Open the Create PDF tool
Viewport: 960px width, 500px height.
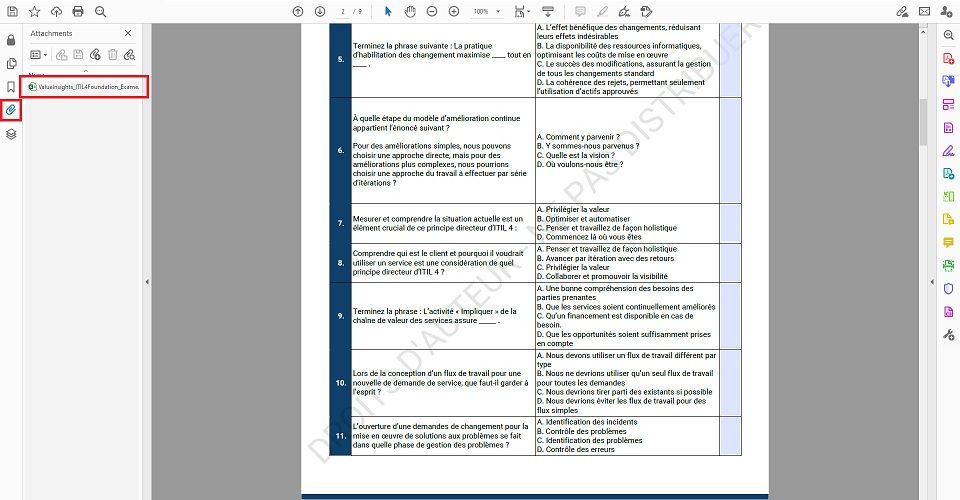[948, 58]
